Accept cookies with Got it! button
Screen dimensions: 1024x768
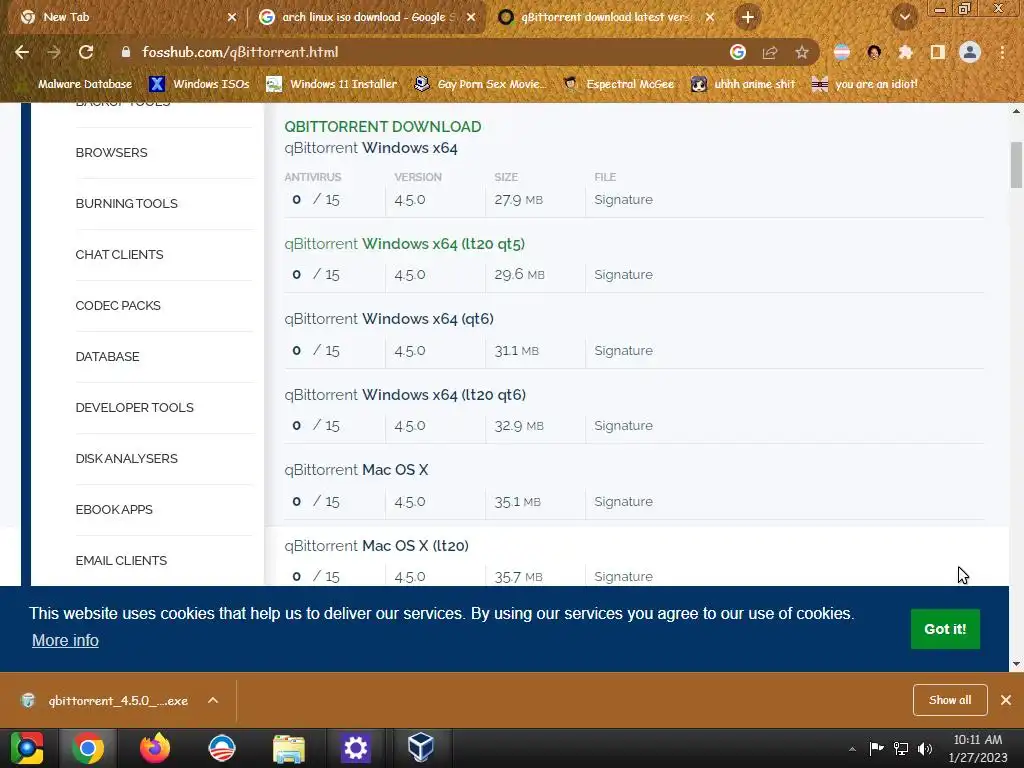(945, 629)
